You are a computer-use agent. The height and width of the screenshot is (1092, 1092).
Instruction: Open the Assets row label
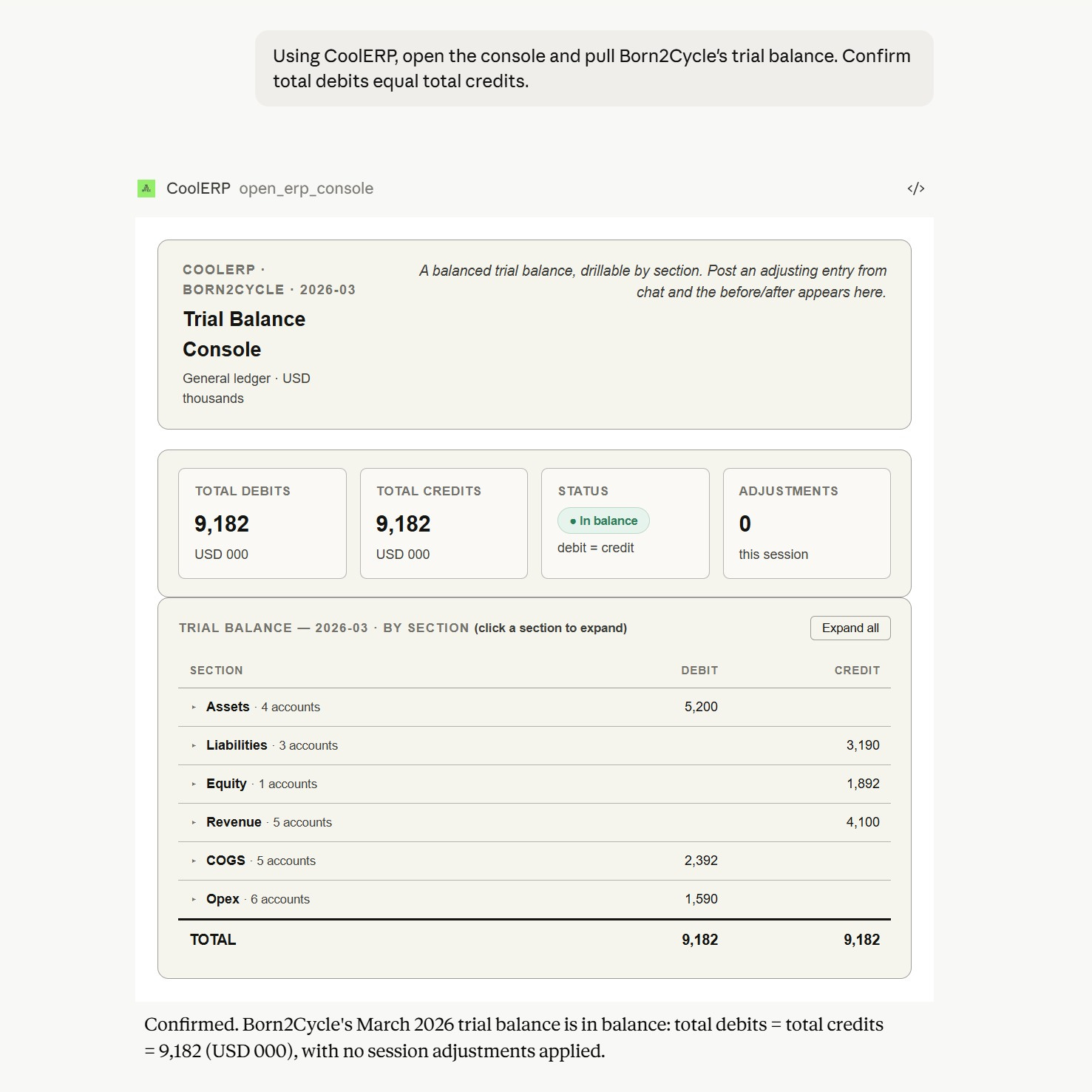click(228, 707)
